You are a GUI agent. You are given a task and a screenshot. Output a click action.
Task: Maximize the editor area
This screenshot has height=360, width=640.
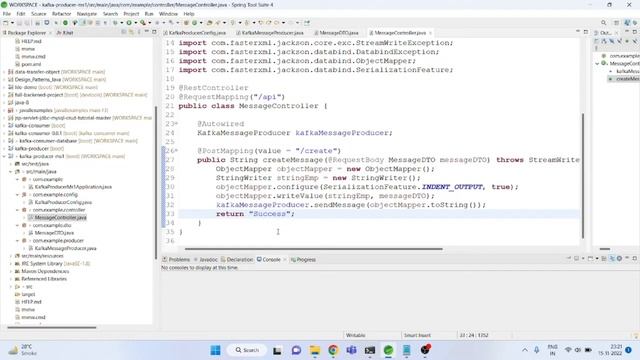pos(586,31)
